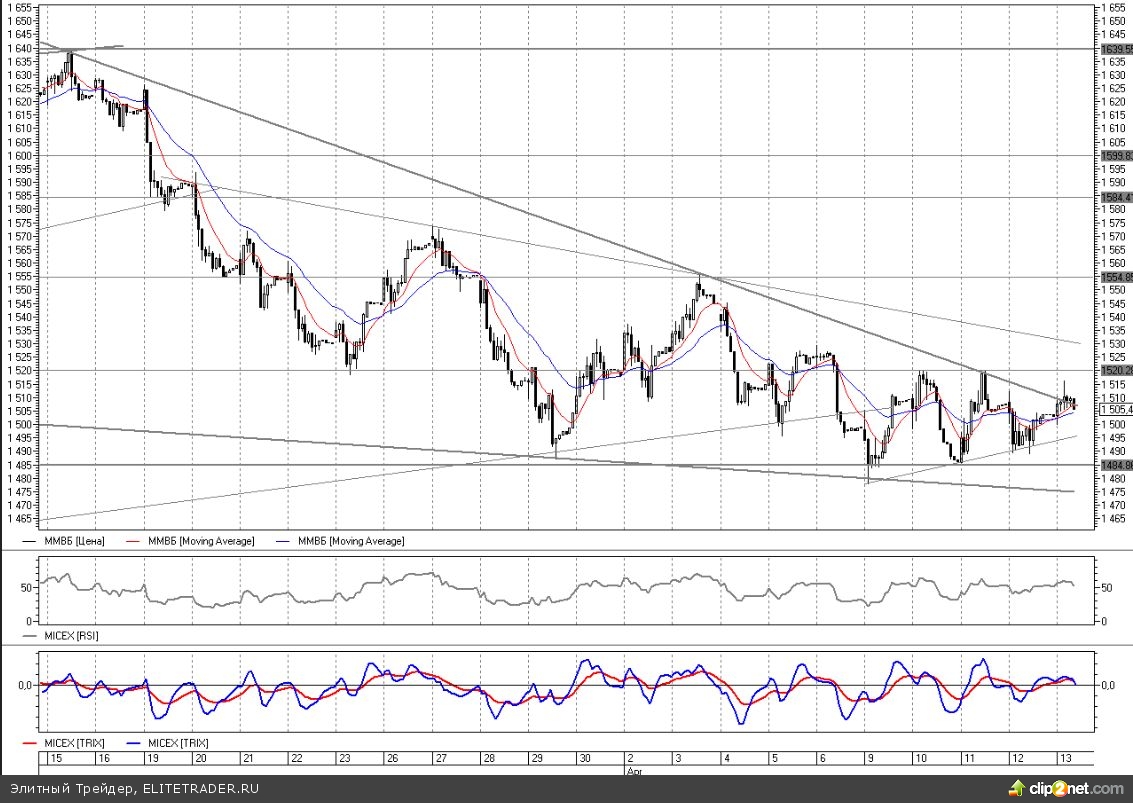Click the 1639.55 price level tag
Viewport: 1133px width, 803px height.
1115,48
